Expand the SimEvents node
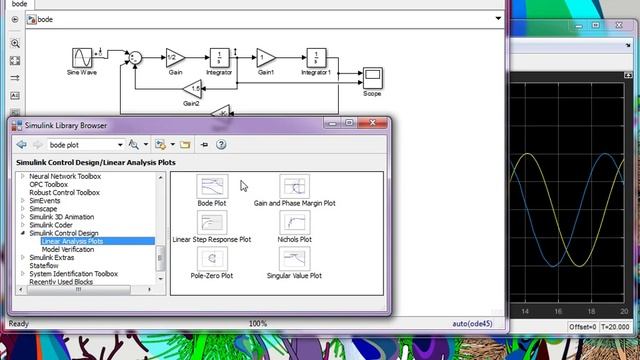 pyautogui.click(x=23, y=200)
